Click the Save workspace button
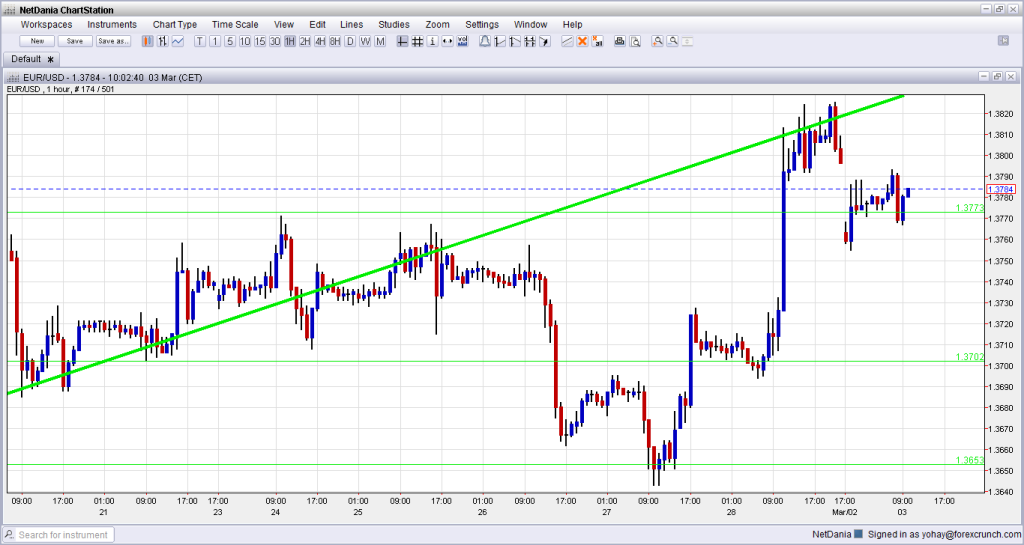Image resolution: width=1024 pixels, height=545 pixels. 75,41
